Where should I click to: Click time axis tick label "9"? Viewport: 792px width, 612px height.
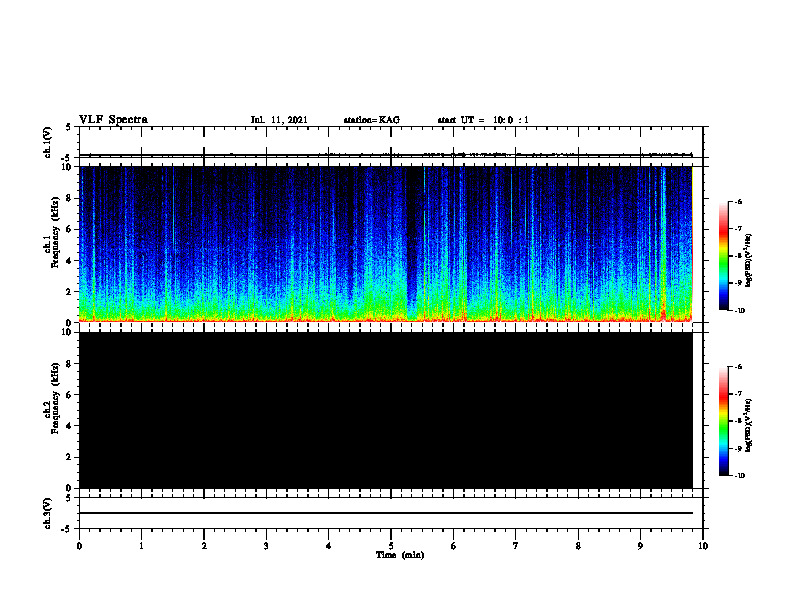click(640, 546)
